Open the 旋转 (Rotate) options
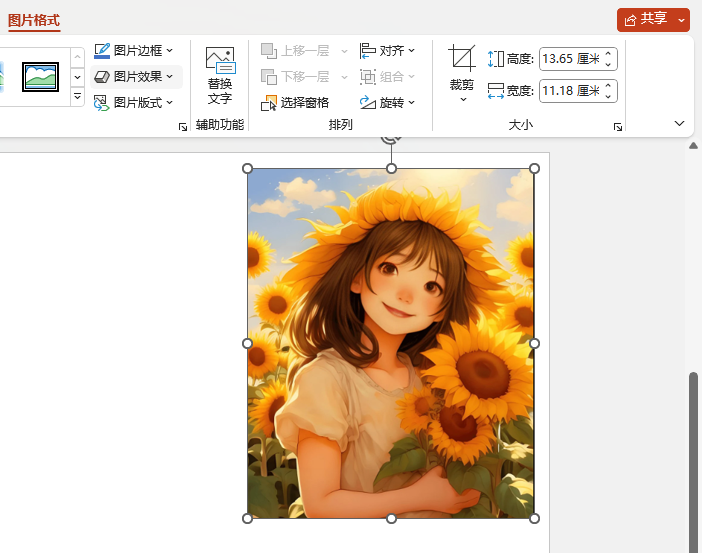This screenshot has height=553, width=702. 387,102
